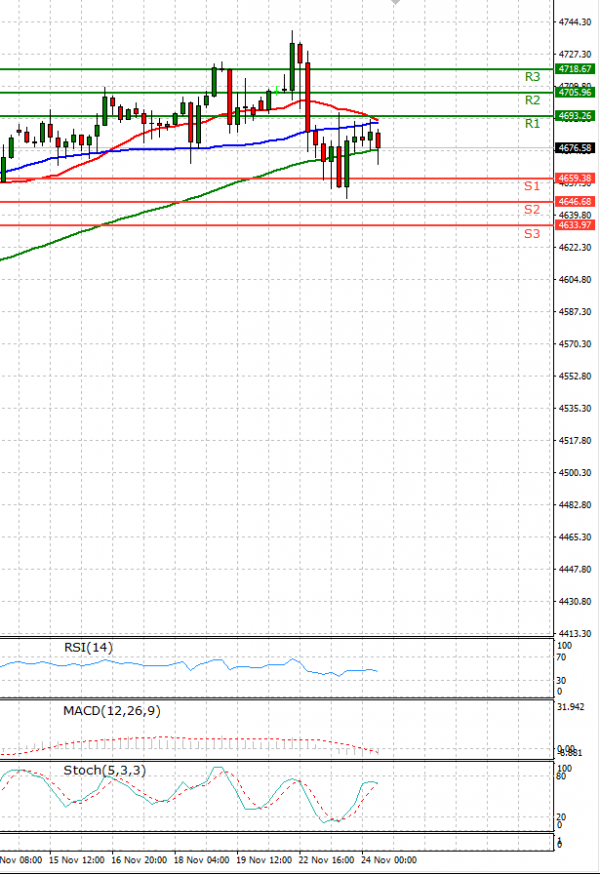Image resolution: width=600 pixels, height=874 pixels.
Task: Click the 4552.80 price axis value
Action: pyautogui.click(x=575, y=376)
